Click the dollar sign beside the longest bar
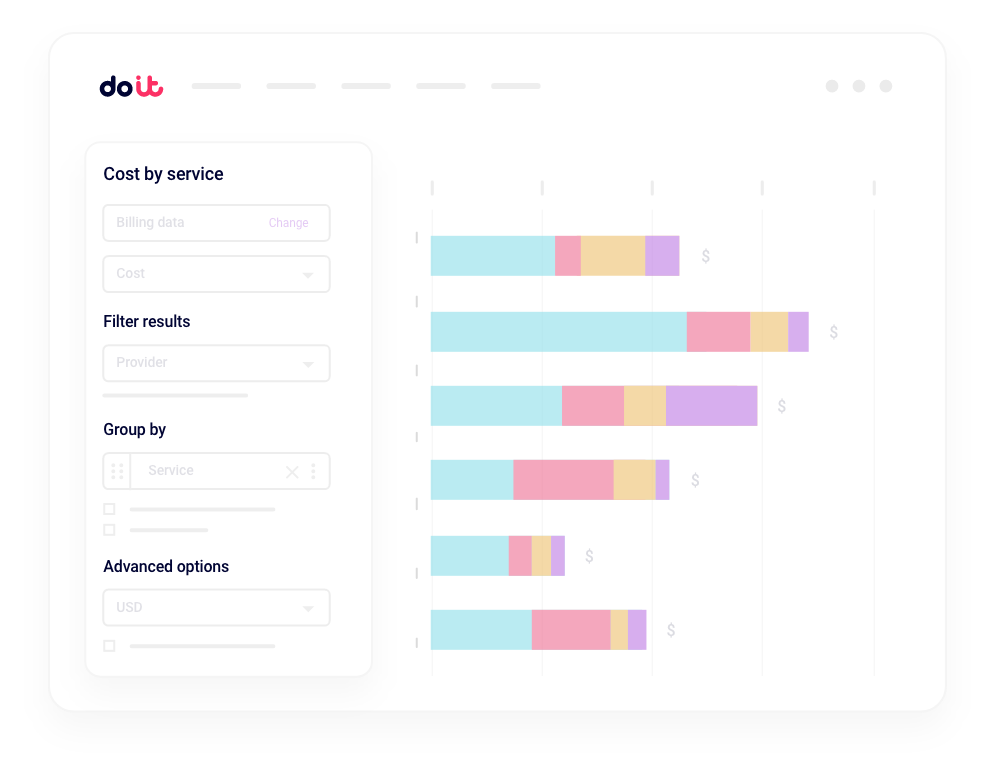The image size is (995, 777). 833,332
